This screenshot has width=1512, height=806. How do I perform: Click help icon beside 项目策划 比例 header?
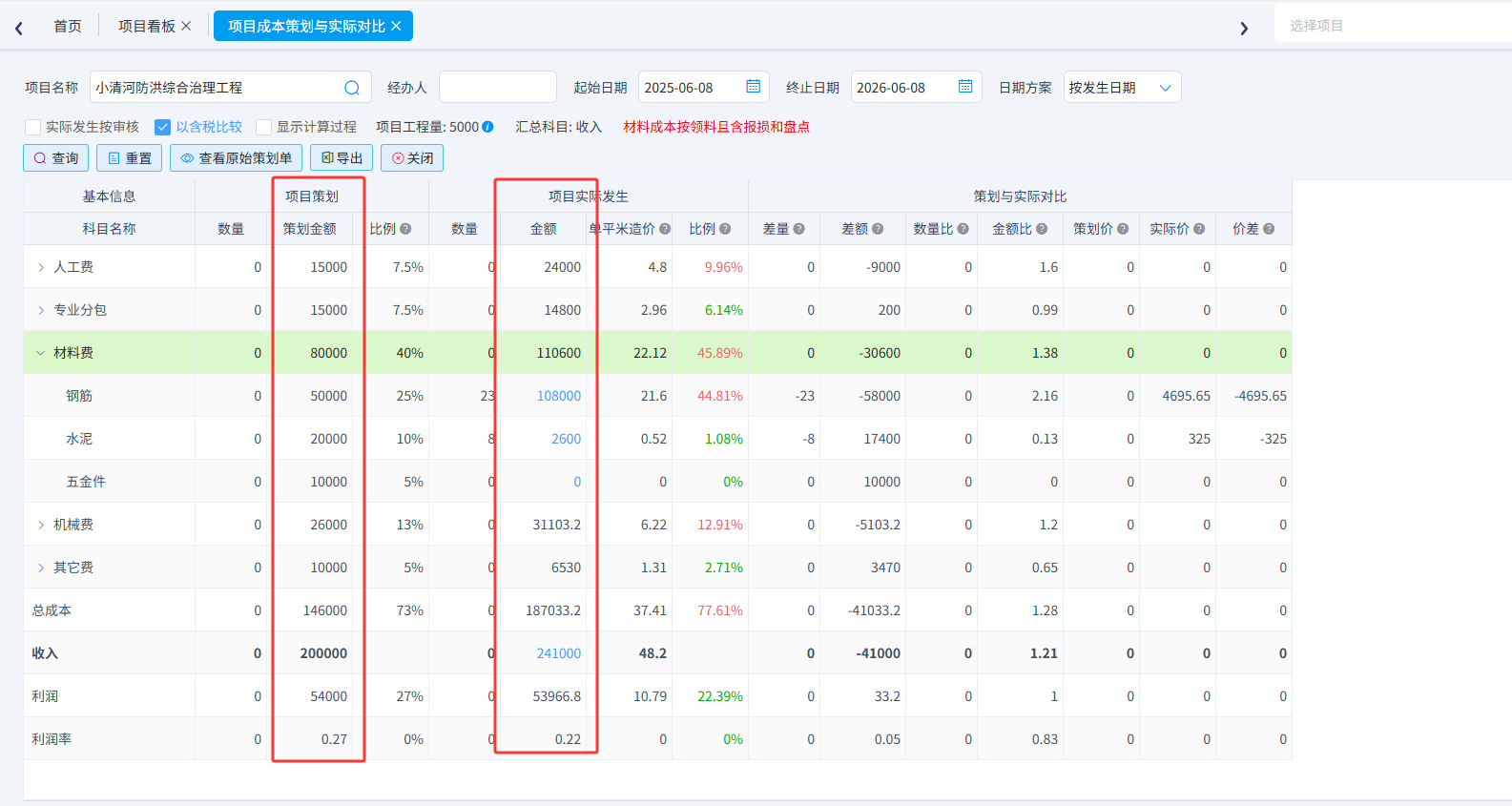coord(405,229)
